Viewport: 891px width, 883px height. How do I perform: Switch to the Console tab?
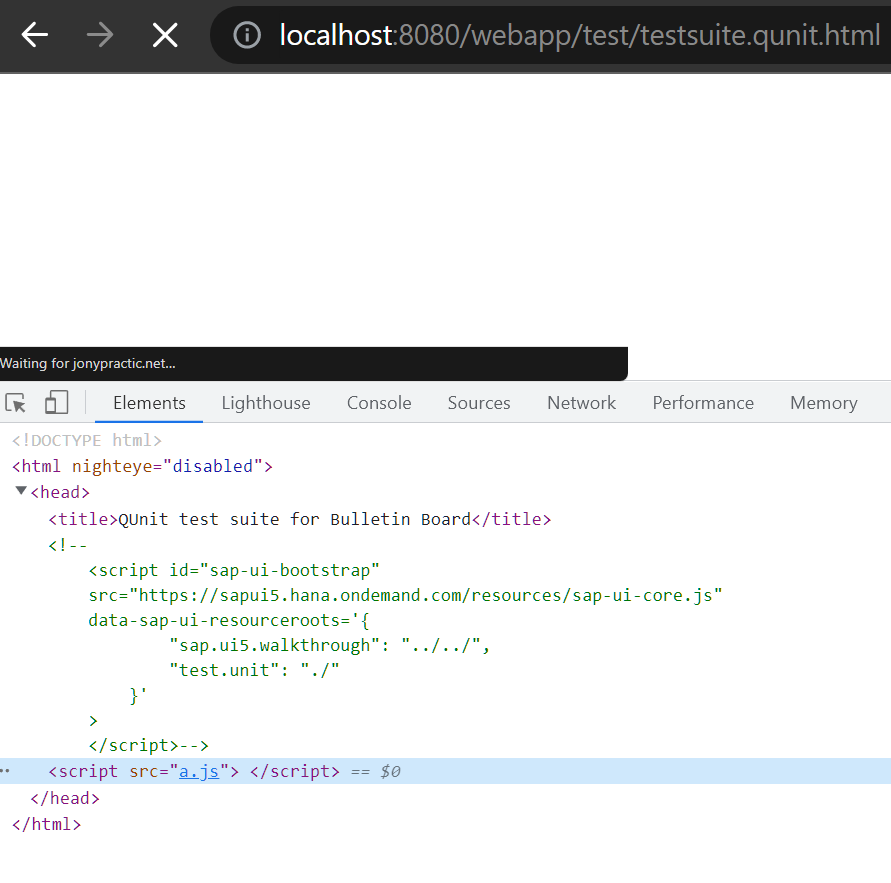(379, 403)
